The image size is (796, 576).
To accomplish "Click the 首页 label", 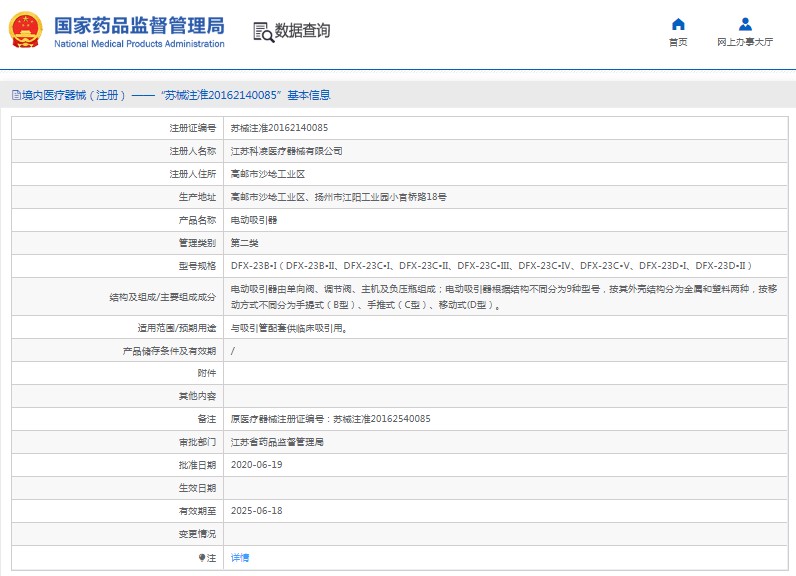I will (678, 42).
